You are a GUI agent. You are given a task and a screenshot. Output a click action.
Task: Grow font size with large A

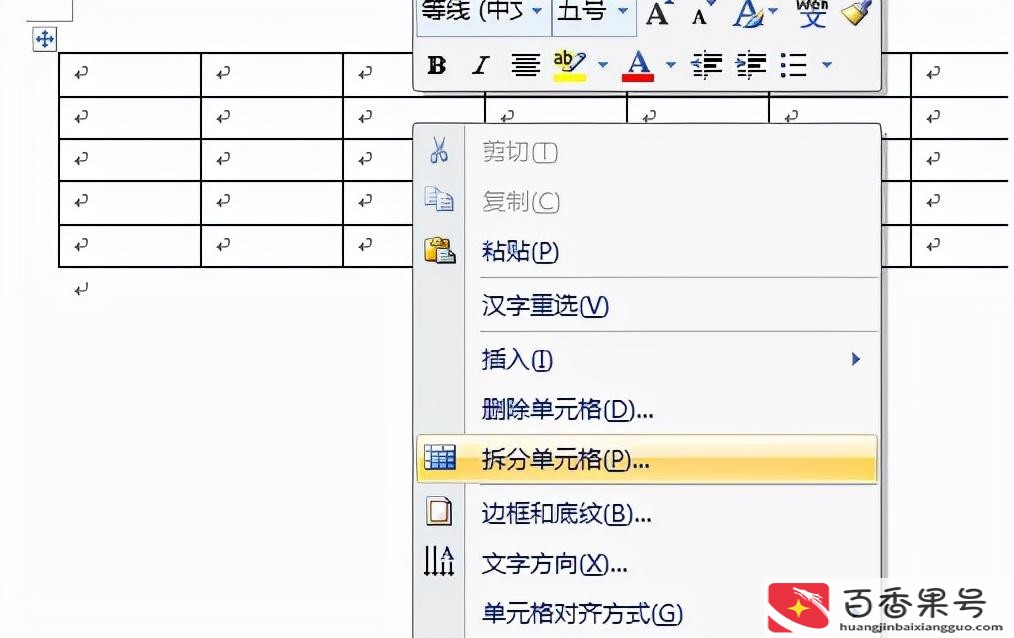click(x=658, y=13)
